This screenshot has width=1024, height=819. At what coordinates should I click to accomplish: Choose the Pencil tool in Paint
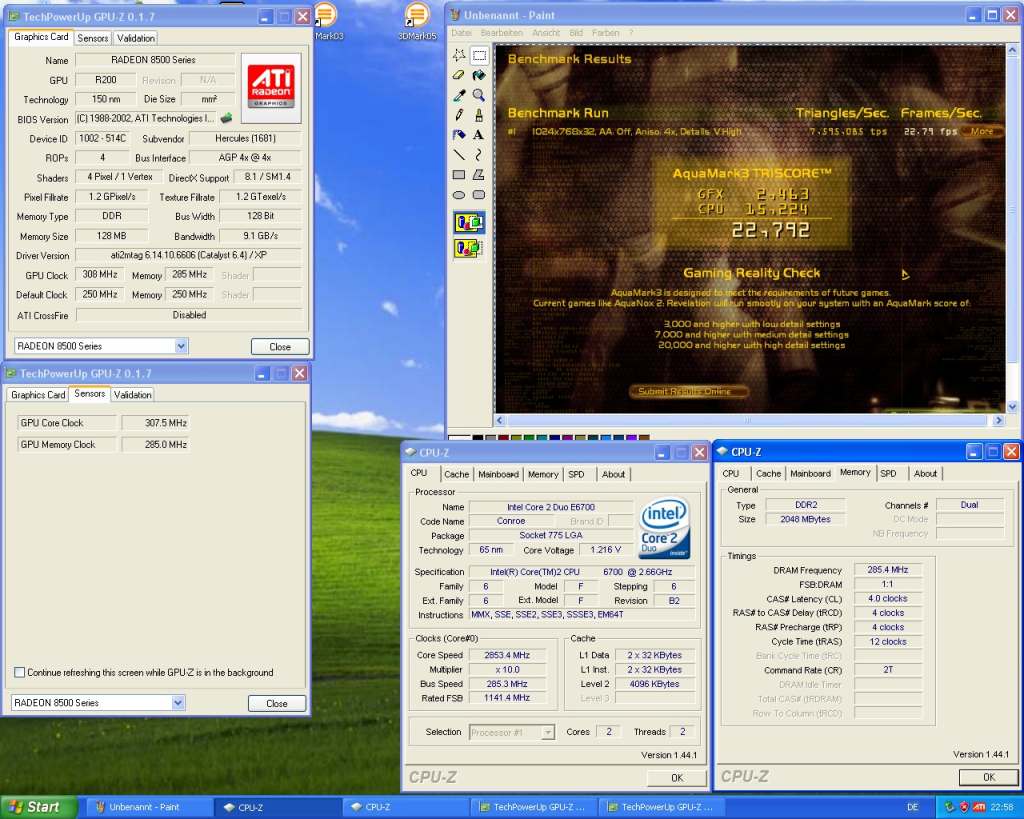pos(459,115)
